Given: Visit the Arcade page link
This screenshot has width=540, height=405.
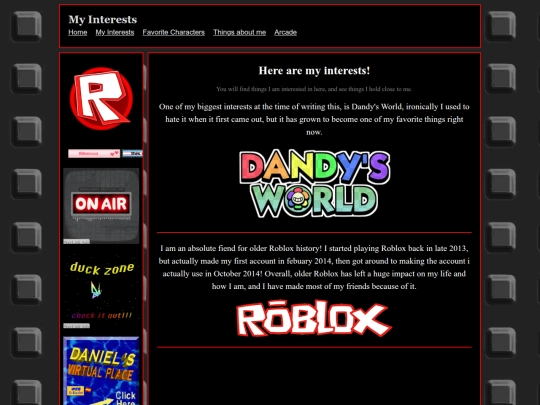Looking at the screenshot, I should [x=285, y=32].
